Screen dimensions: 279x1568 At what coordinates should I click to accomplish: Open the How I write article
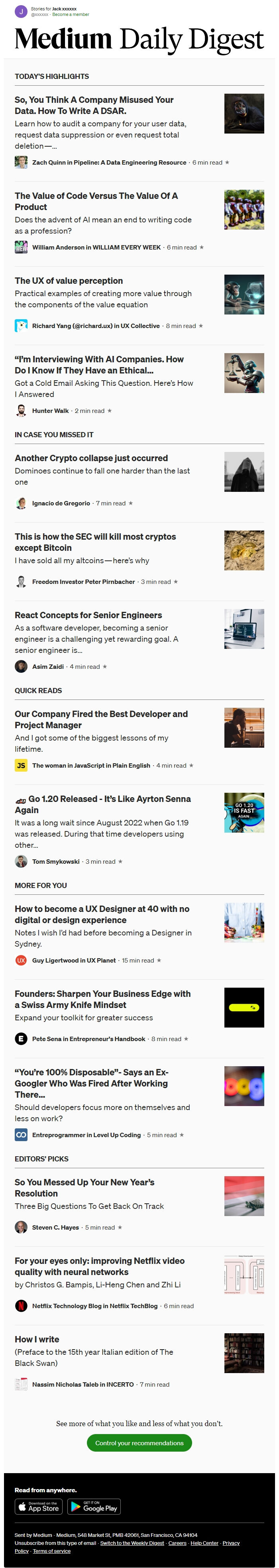pyautogui.click(x=37, y=1339)
